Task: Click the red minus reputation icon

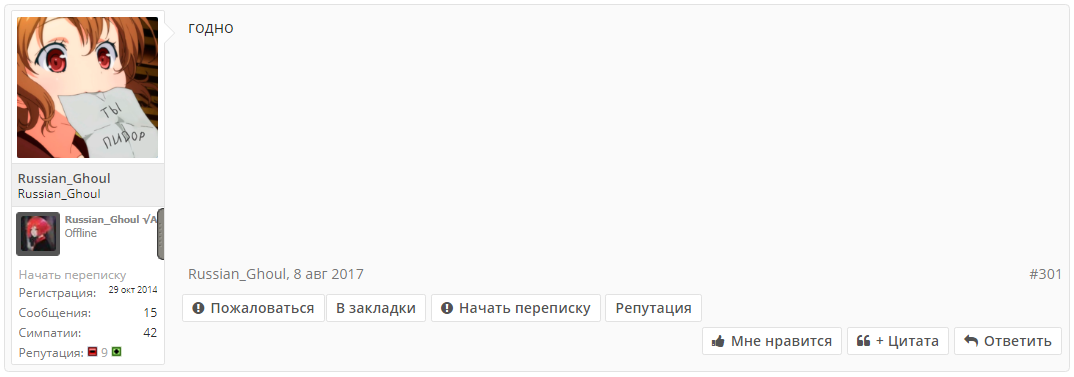Action: 92,352
